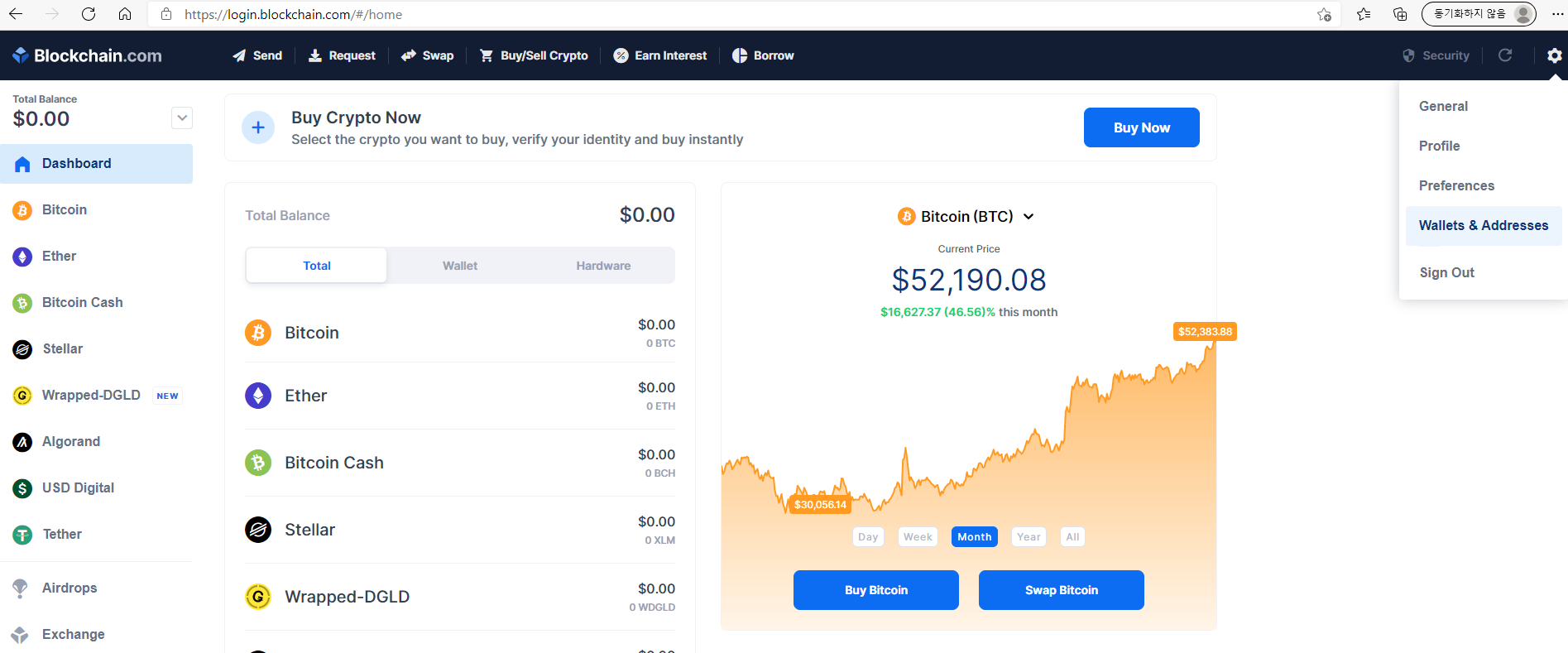Open the browser profile sync button
Image resolution: width=1568 pixels, height=653 pixels.
tap(1479, 14)
